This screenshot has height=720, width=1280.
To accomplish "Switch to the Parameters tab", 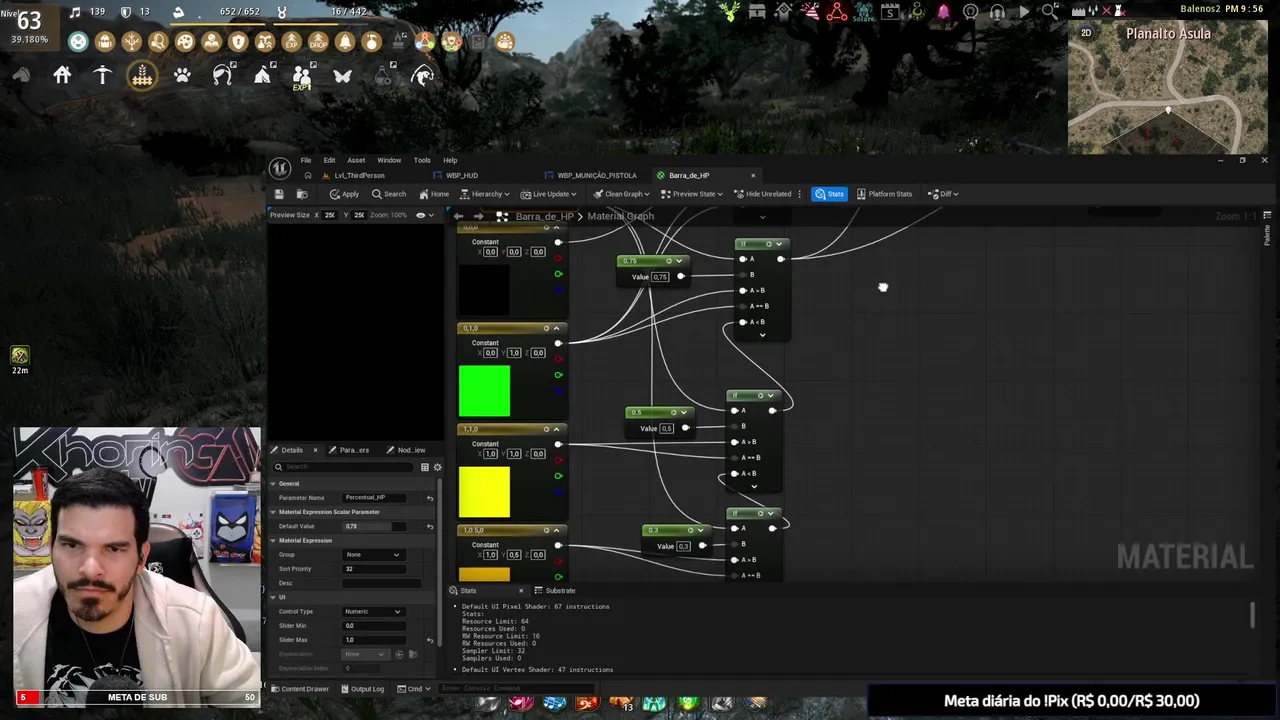I will pyautogui.click(x=353, y=450).
